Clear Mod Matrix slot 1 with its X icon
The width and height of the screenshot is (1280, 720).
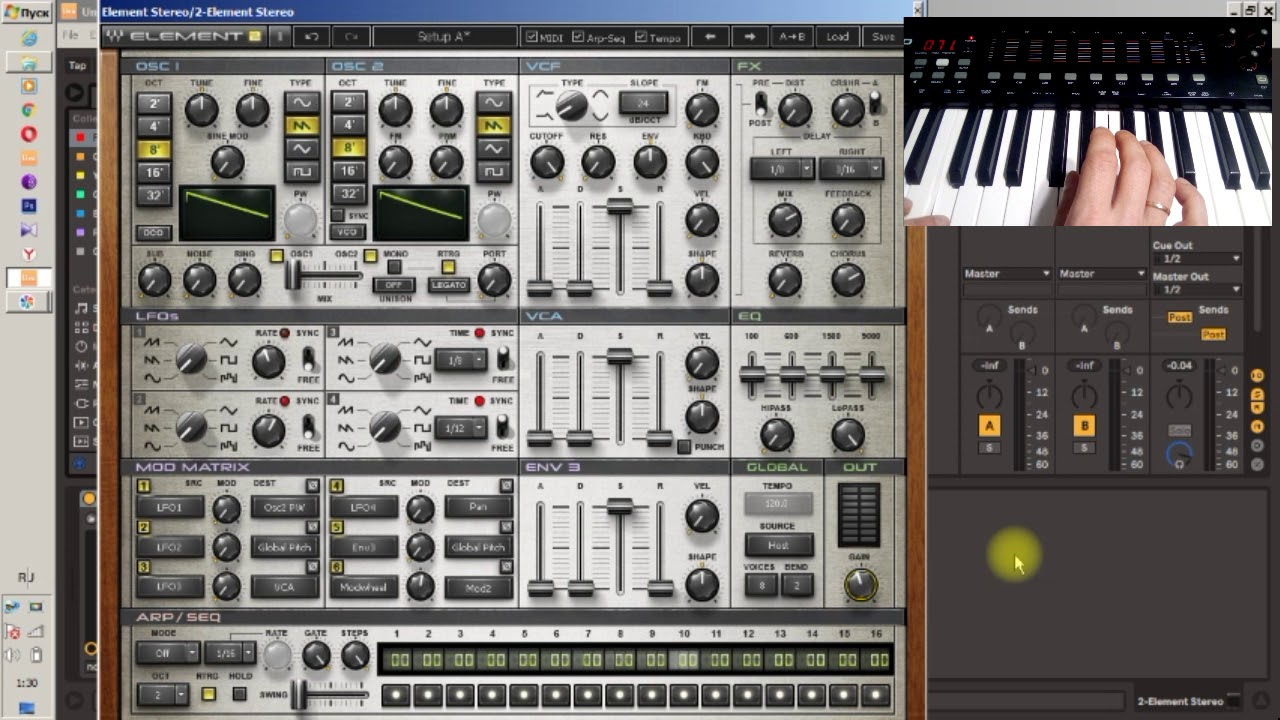[313, 485]
